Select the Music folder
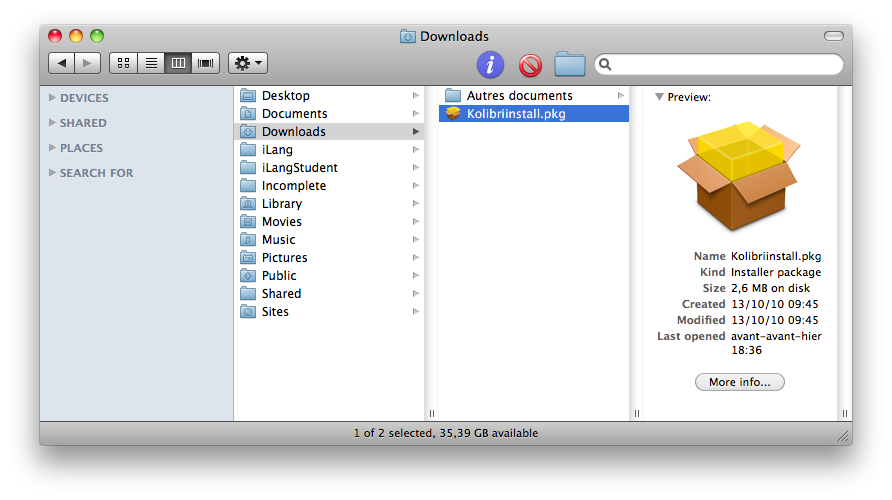 tap(329, 239)
